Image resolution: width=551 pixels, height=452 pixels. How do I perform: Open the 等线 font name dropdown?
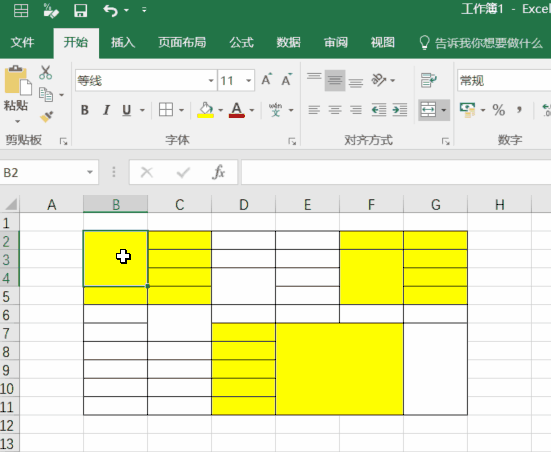tap(211, 80)
